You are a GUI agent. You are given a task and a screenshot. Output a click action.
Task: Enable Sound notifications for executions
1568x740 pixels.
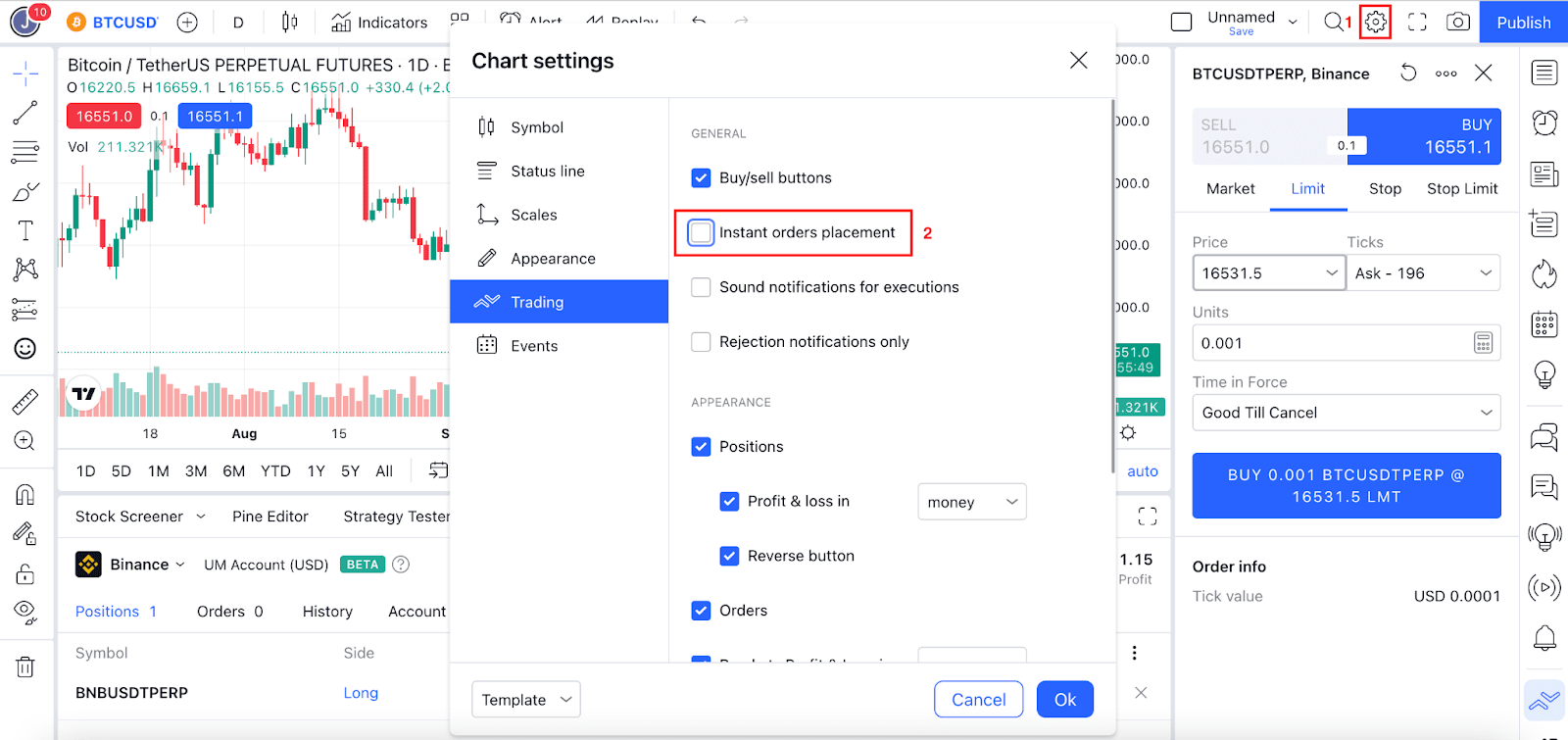pos(701,287)
